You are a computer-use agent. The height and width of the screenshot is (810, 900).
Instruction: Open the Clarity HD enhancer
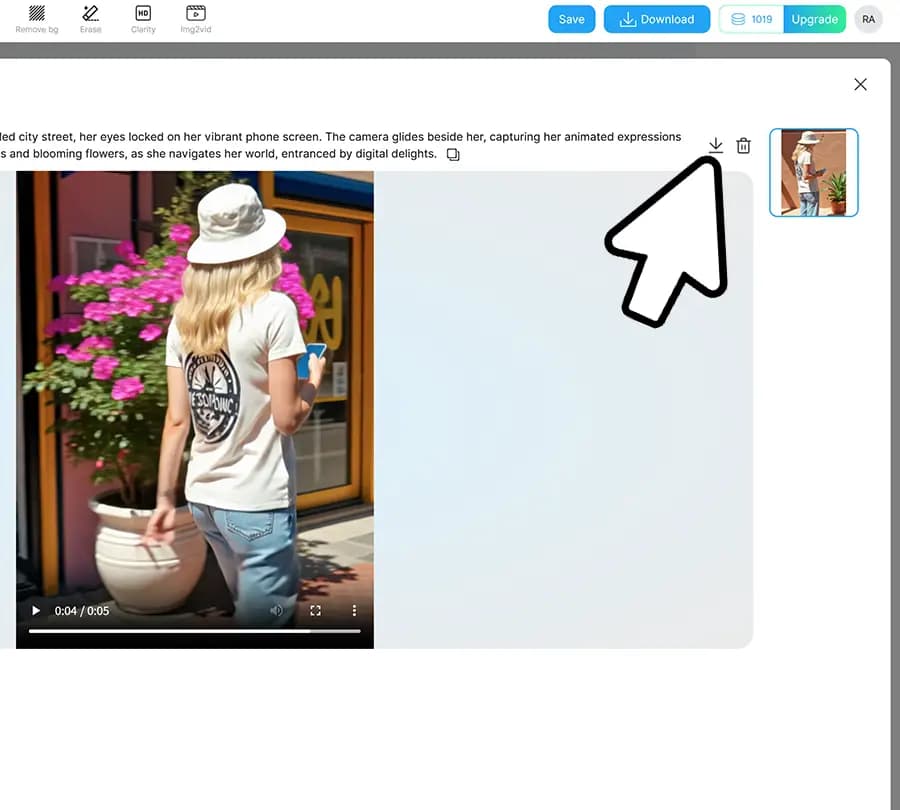click(x=143, y=18)
